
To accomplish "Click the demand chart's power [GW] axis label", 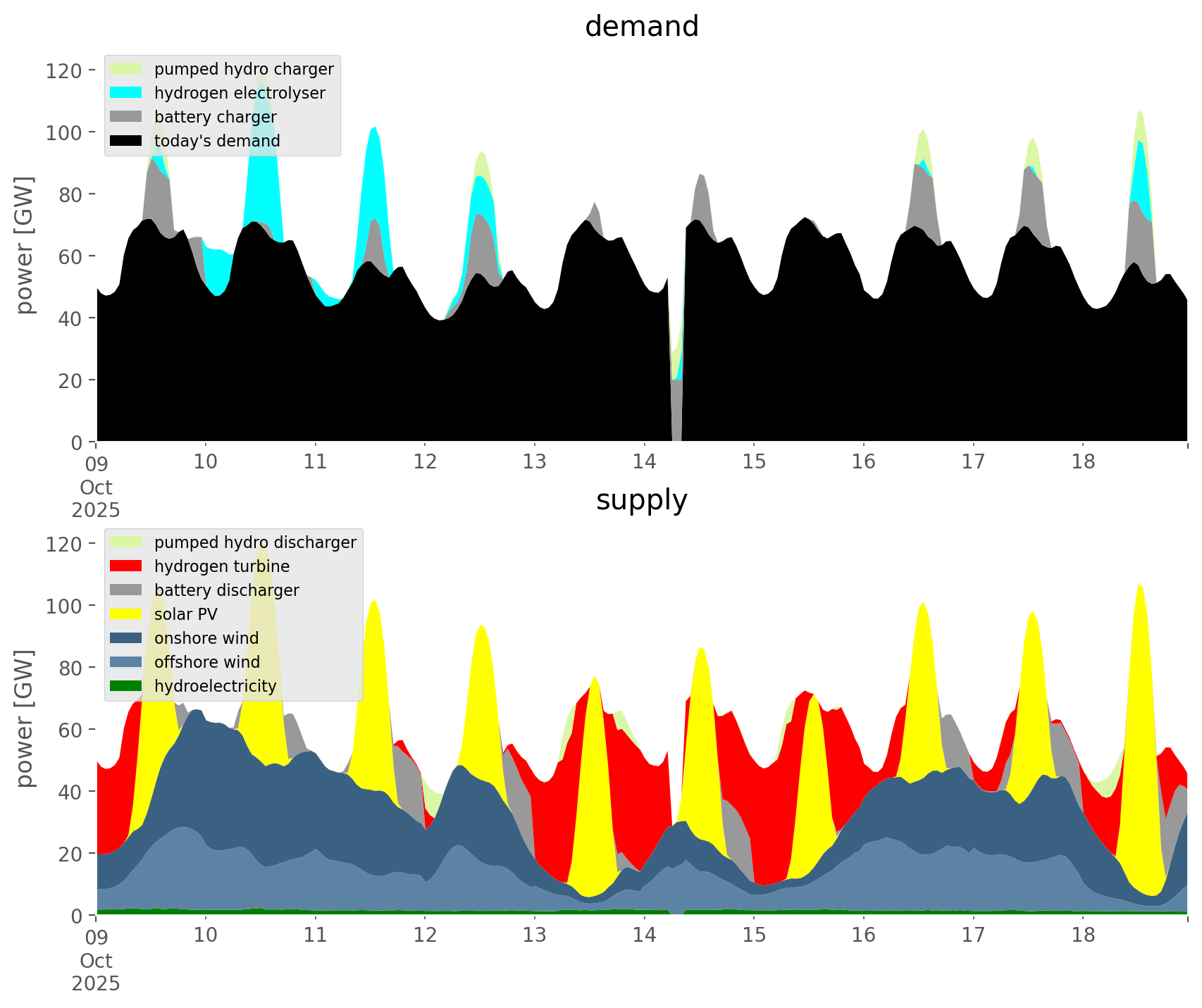I will [x=25, y=245].
